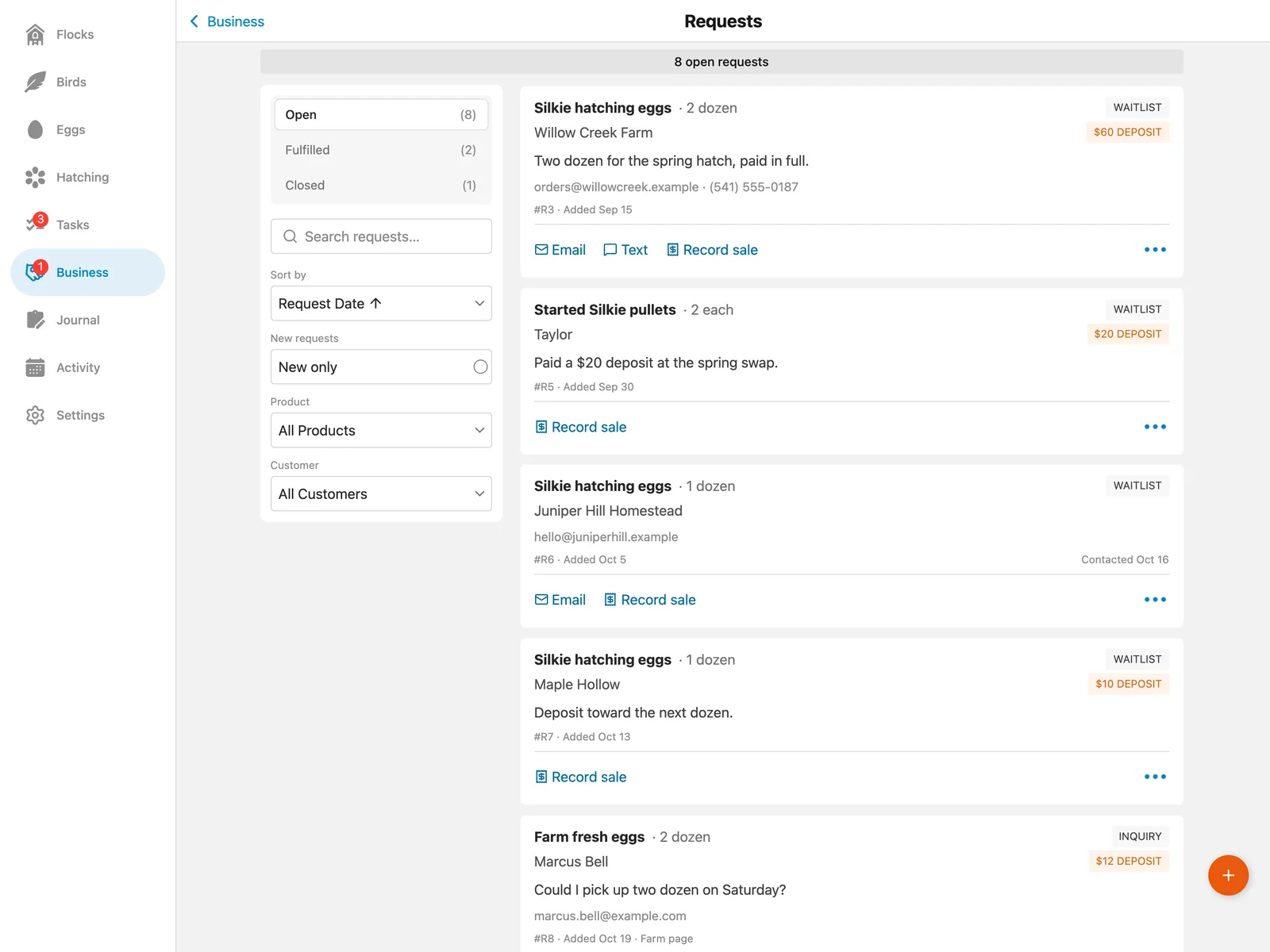Screen dimensions: 1270x952
Task: Show Open requests filter
Action: [x=381, y=114]
